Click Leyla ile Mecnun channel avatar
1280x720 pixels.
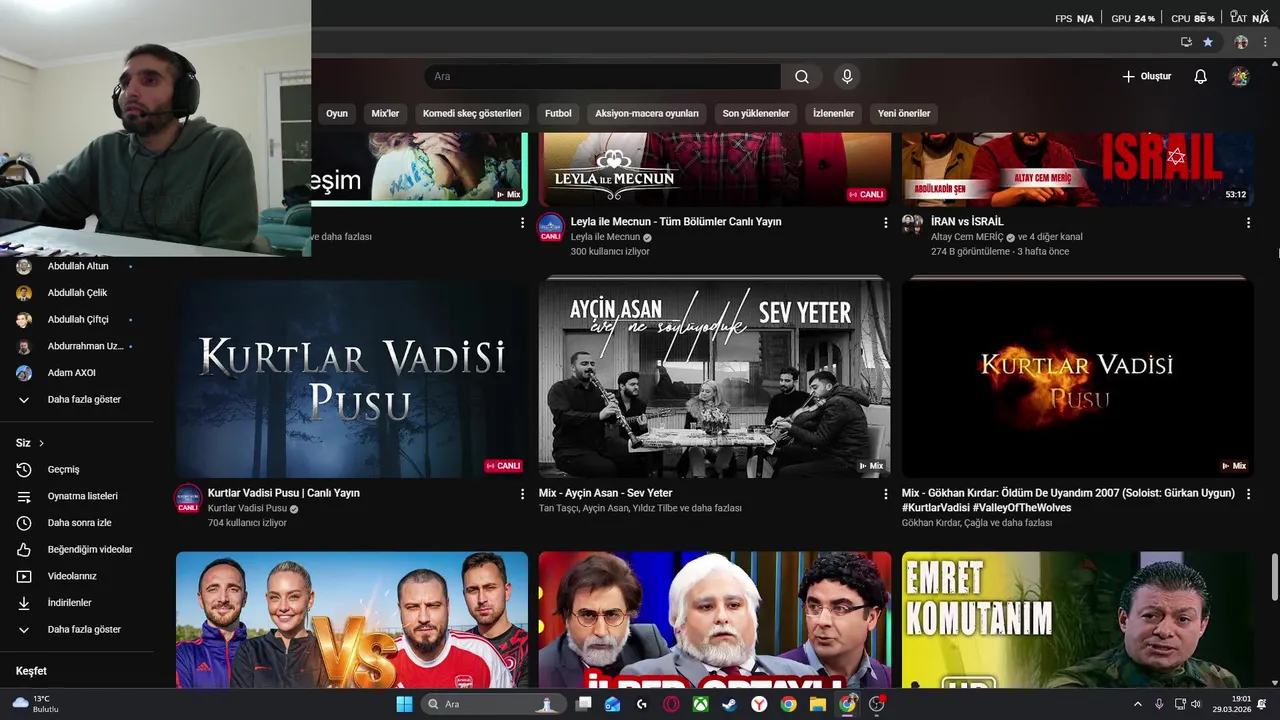pos(550,227)
